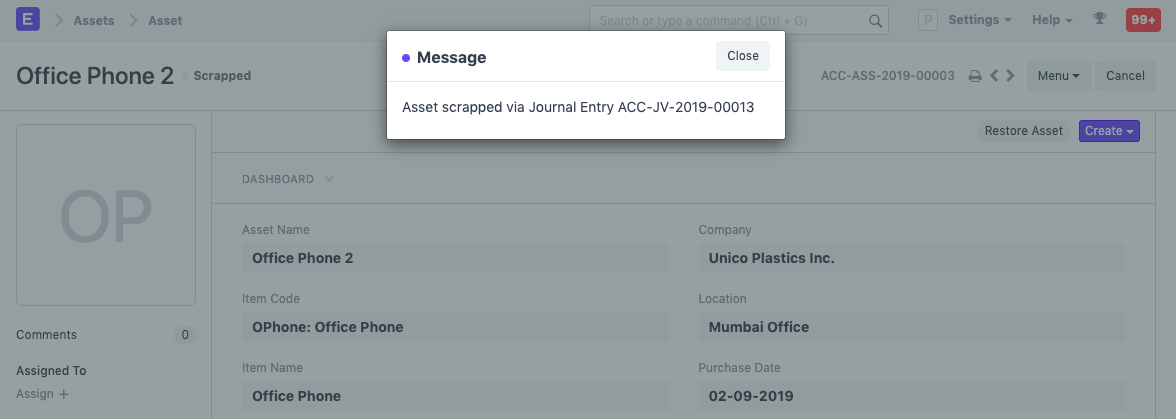
Task: Open the Help dropdown menu
Action: click(1052, 20)
